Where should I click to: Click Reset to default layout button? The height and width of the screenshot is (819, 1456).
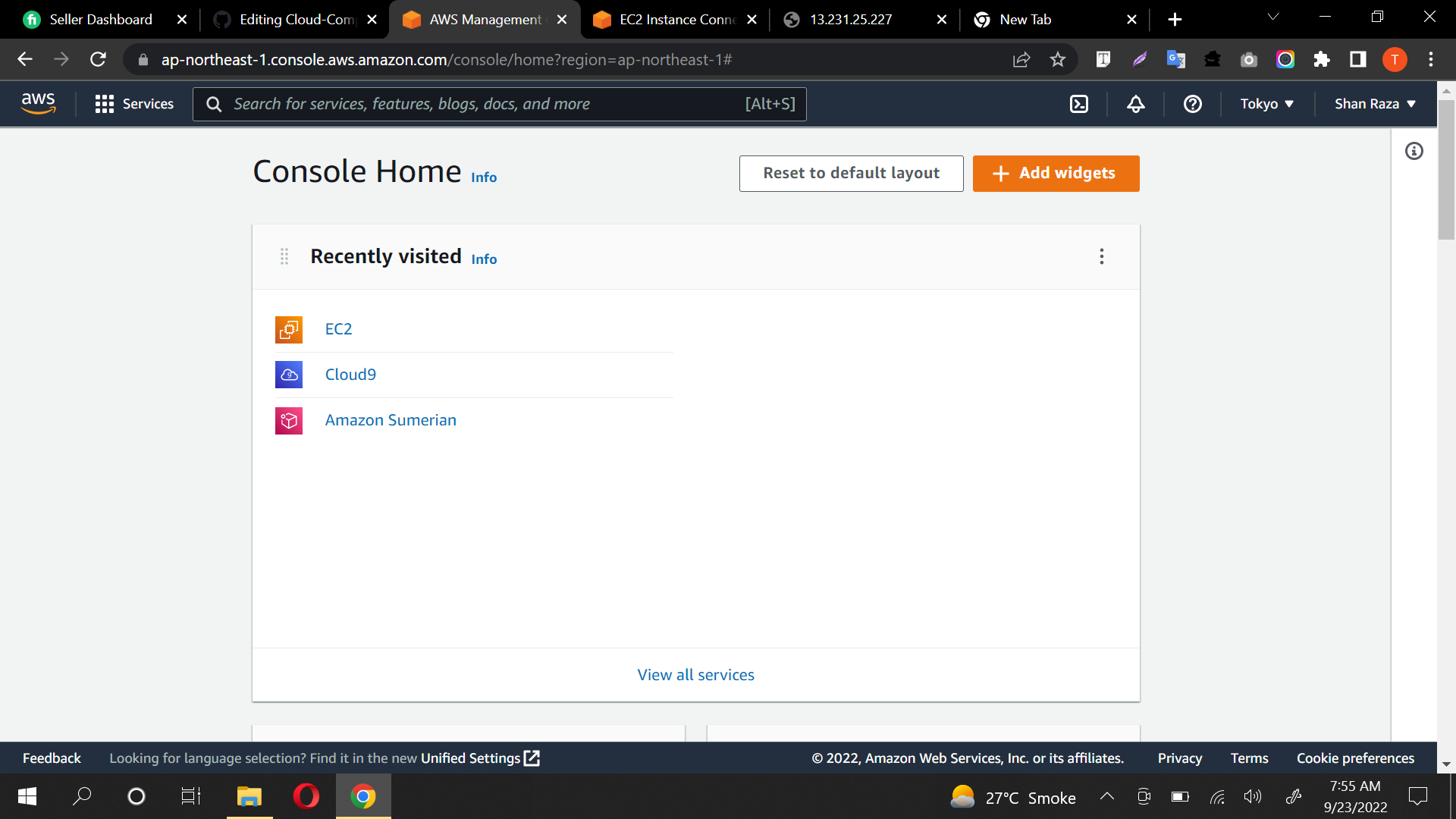pos(851,174)
